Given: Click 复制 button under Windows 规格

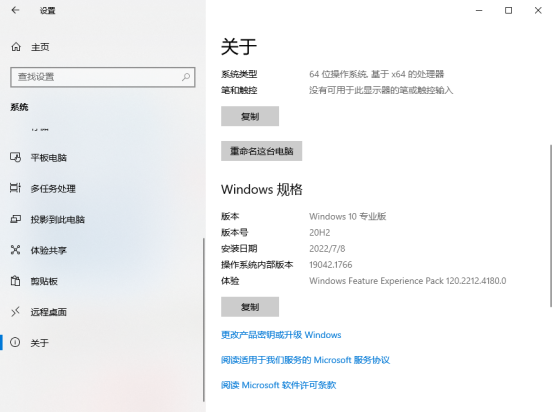Looking at the screenshot, I should point(250,307).
